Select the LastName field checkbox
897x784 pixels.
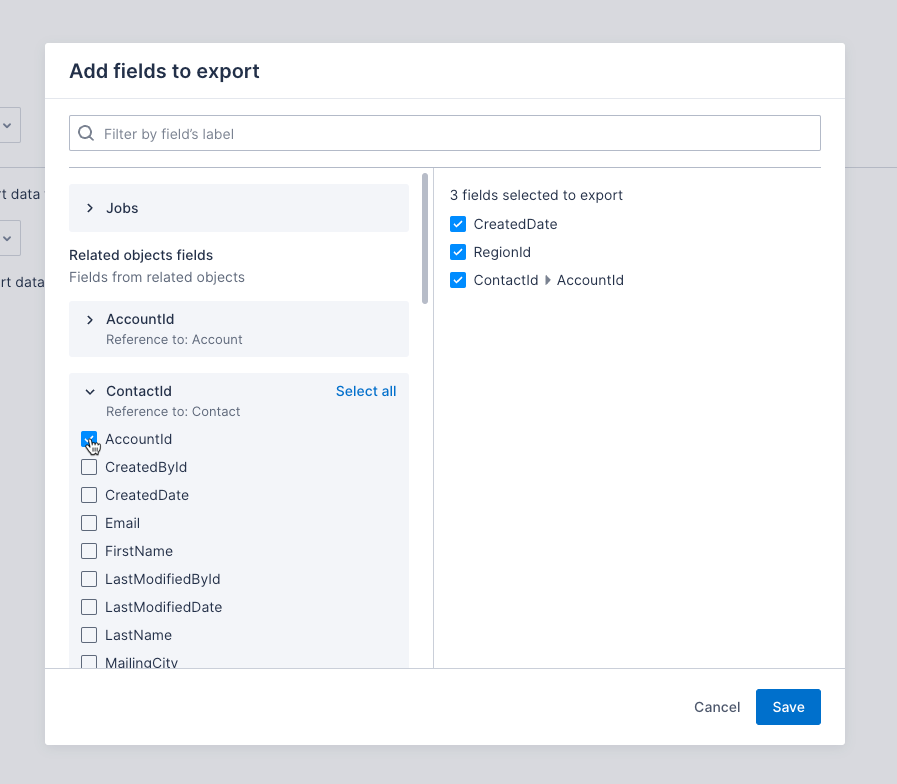click(89, 635)
